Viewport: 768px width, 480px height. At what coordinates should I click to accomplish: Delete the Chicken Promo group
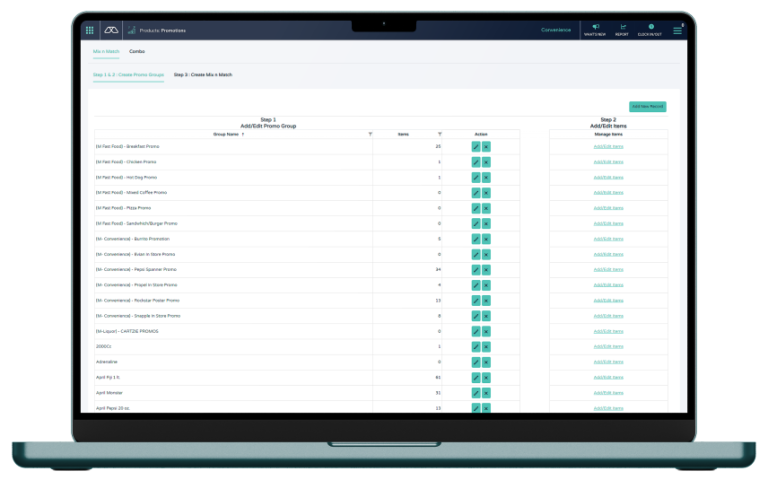point(486,162)
